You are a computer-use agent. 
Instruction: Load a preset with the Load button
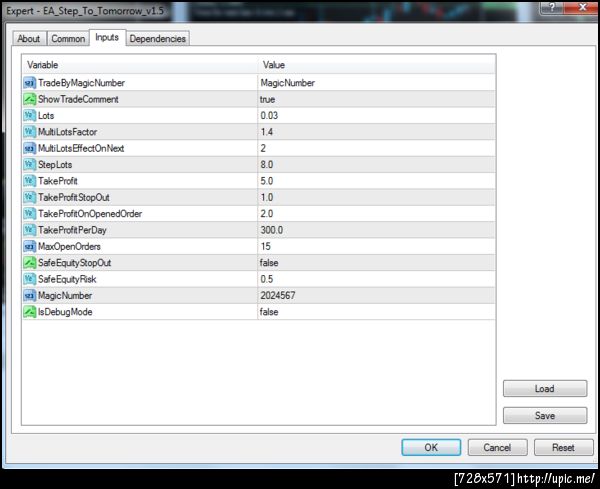545,389
